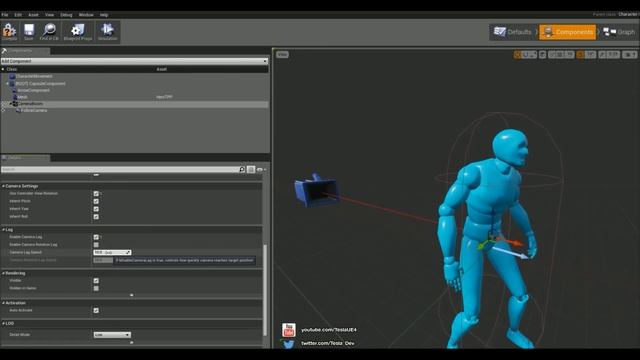
Task: Open the View menu
Action: [x=49, y=15]
